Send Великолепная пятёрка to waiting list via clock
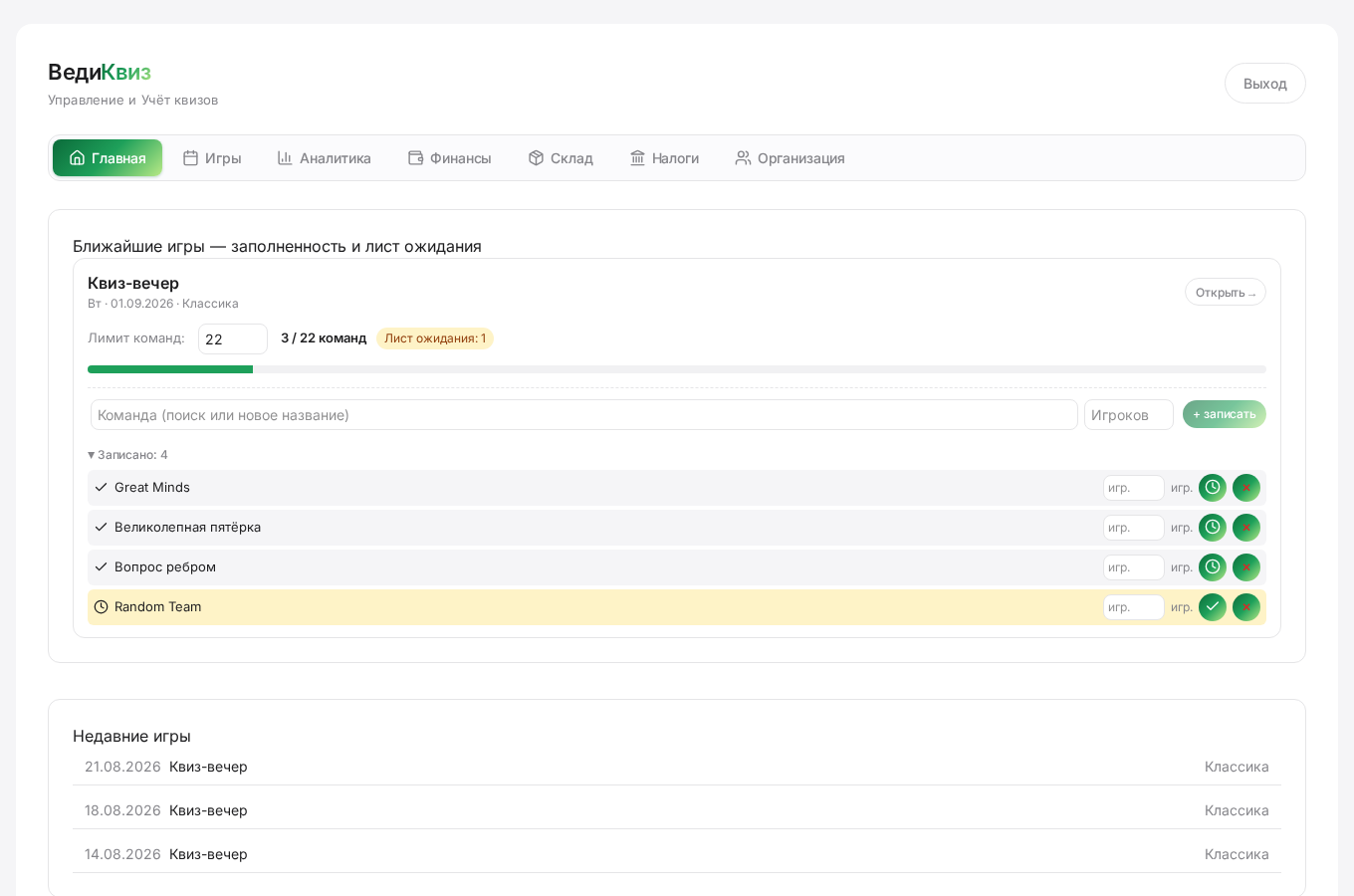 [1213, 528]
